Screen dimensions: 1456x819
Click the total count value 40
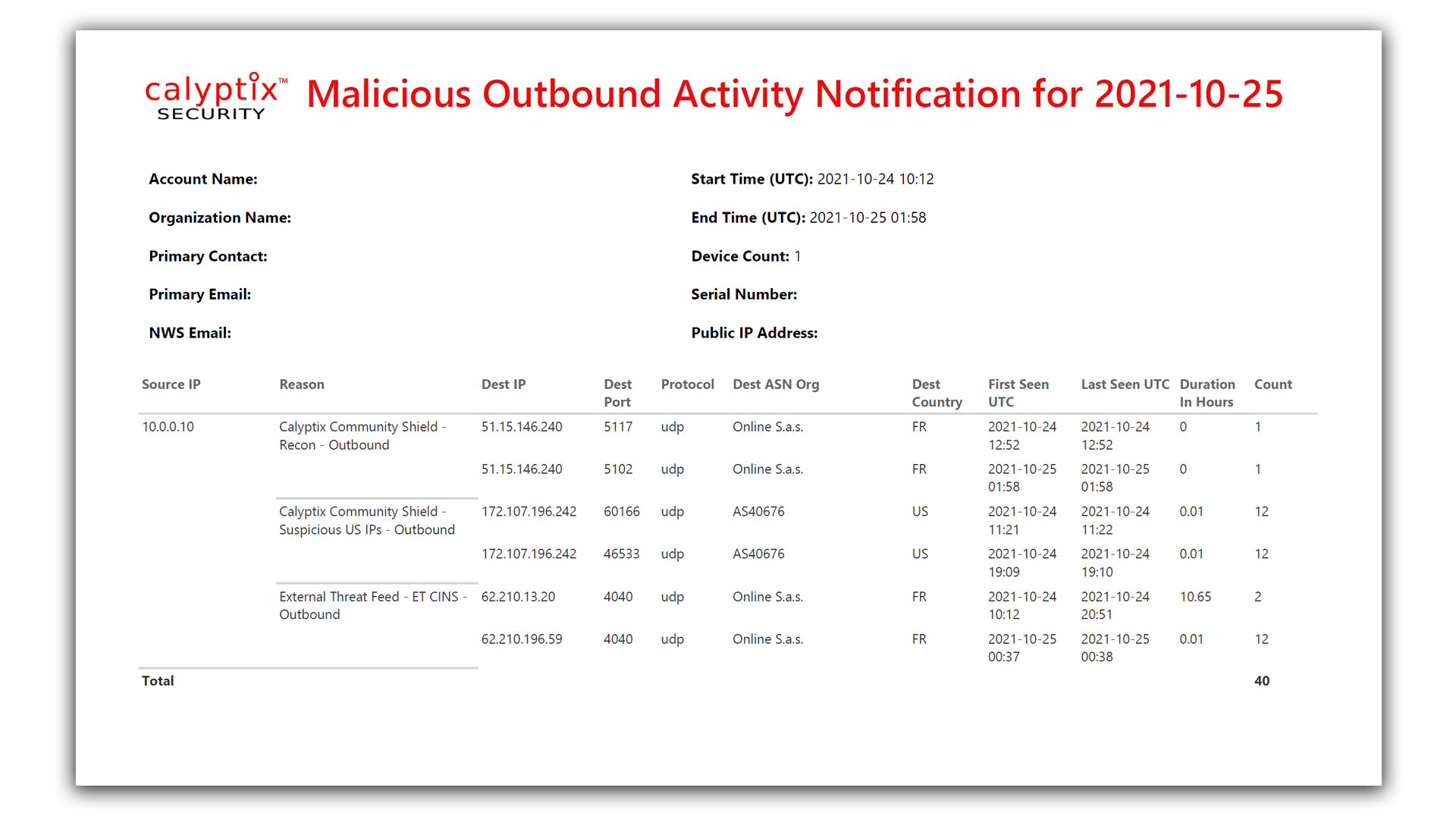click(x=1261, y=681)
